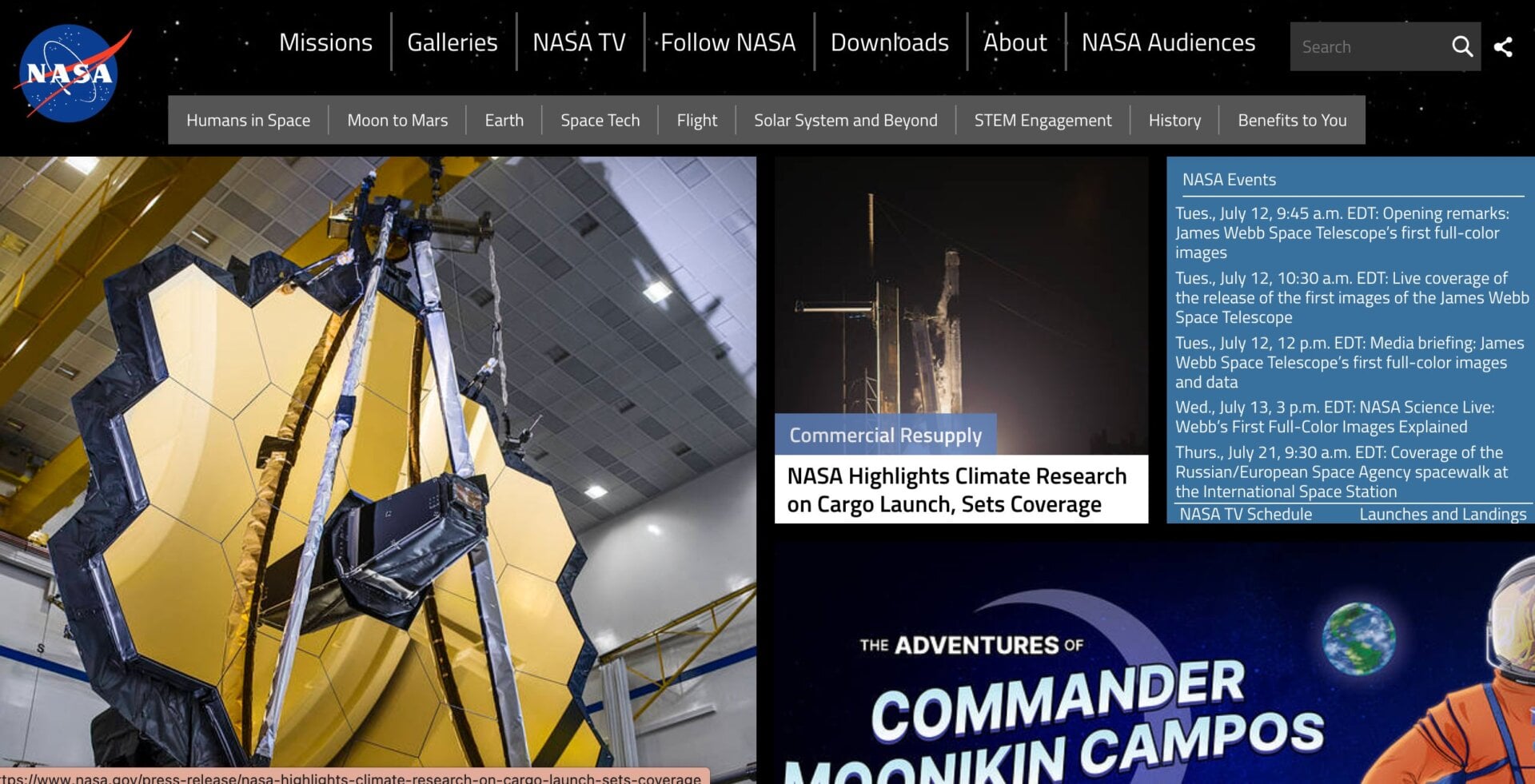The width and height of the screenshot is (1535, 784).
Task: Select the Humans in Space topic
Action: tap(249, 120)
